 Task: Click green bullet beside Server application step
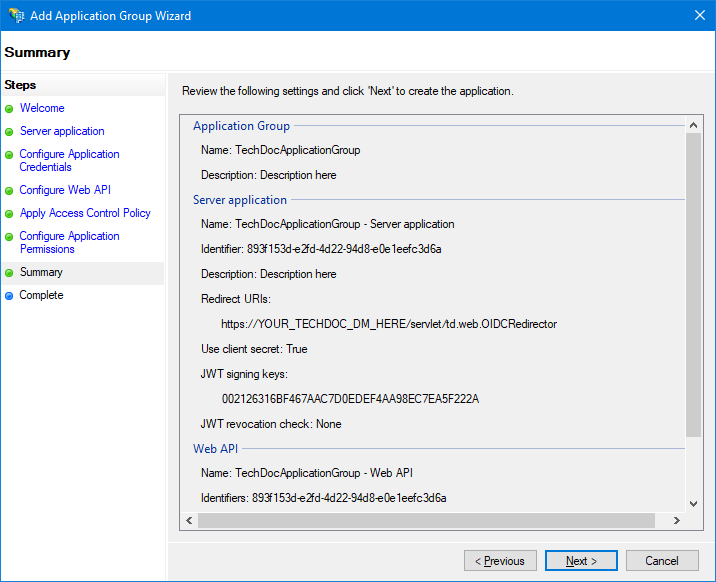(x=9, y=132)
